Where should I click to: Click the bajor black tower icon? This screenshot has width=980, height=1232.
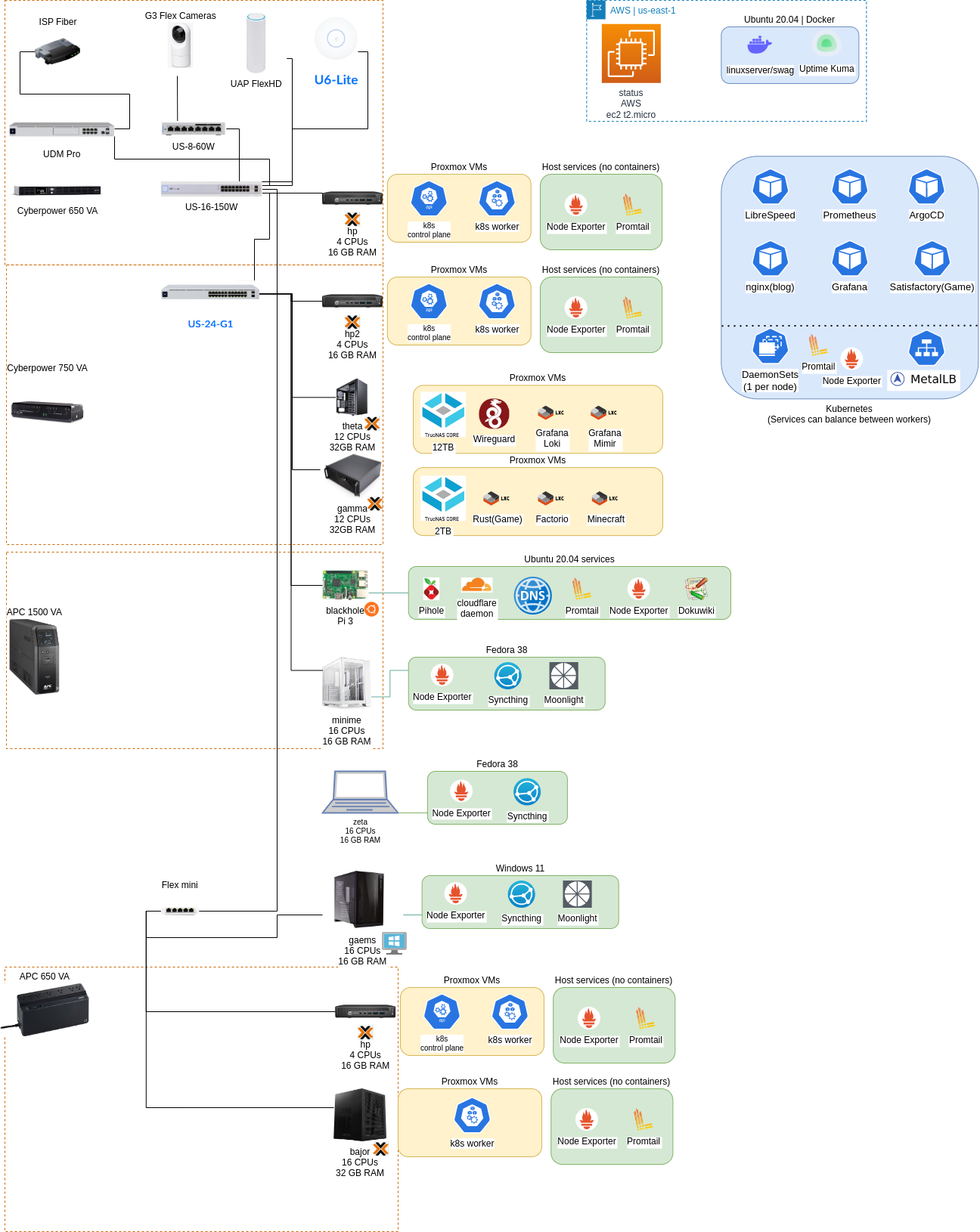(360, 1115)
